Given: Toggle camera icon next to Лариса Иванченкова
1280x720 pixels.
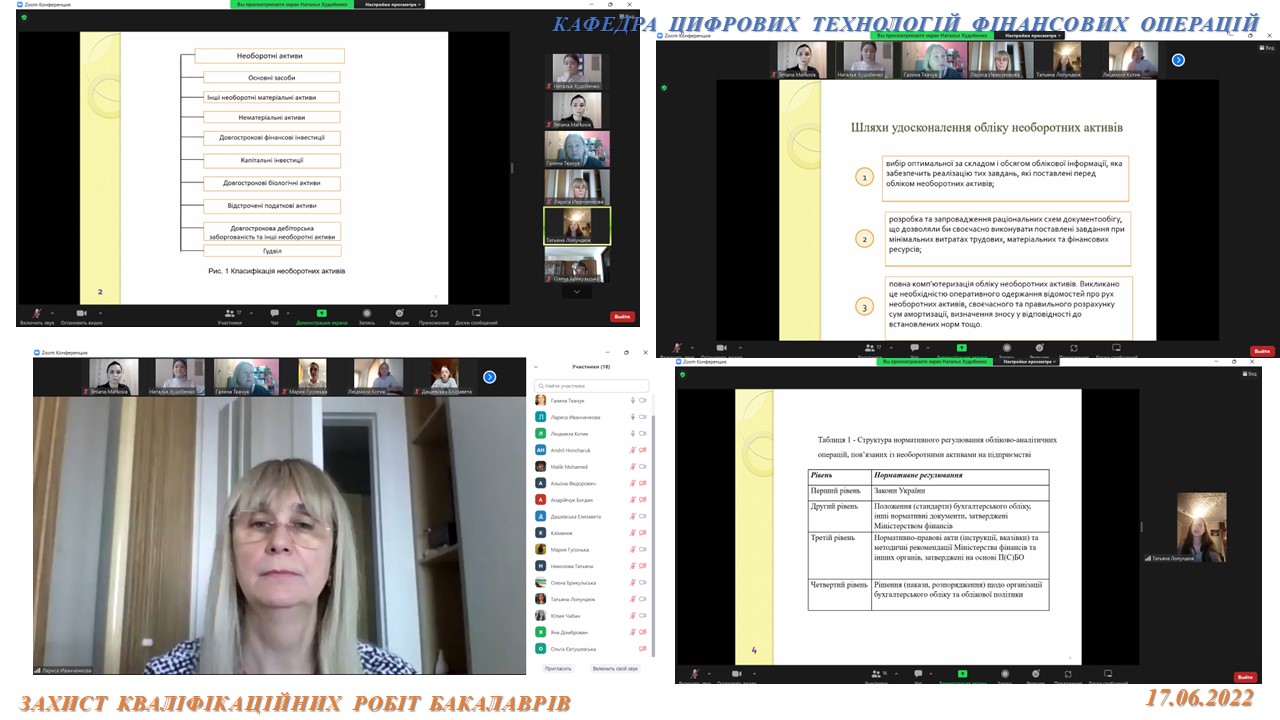Looking at the screenshot, I should point(643,417).
